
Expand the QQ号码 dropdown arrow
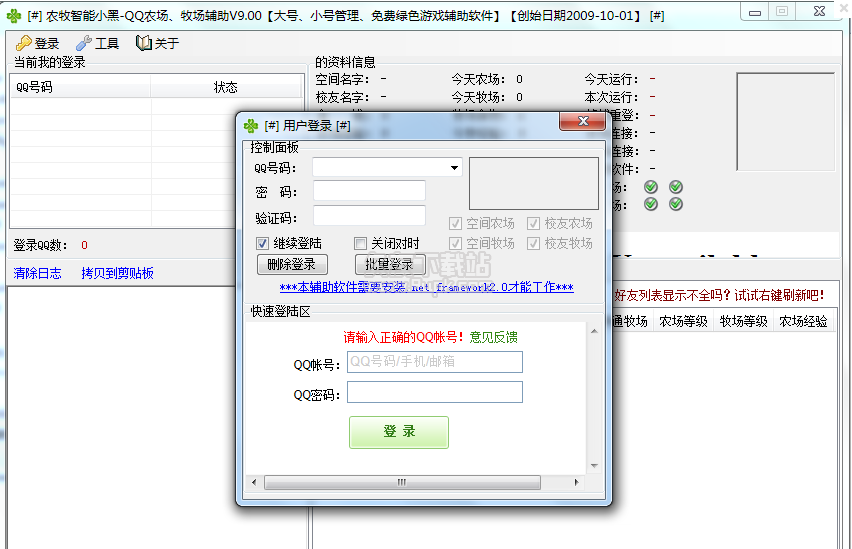[454, 168]
